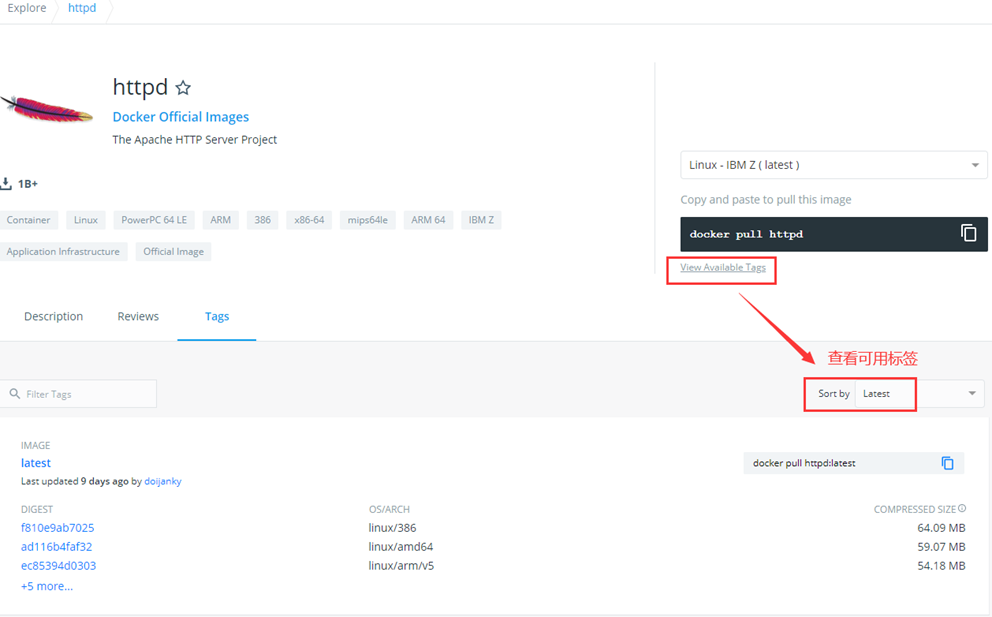992x617 pixels.
Task: Open the Linux - IBM Z architecture dropdown
Action: [834, 165]
